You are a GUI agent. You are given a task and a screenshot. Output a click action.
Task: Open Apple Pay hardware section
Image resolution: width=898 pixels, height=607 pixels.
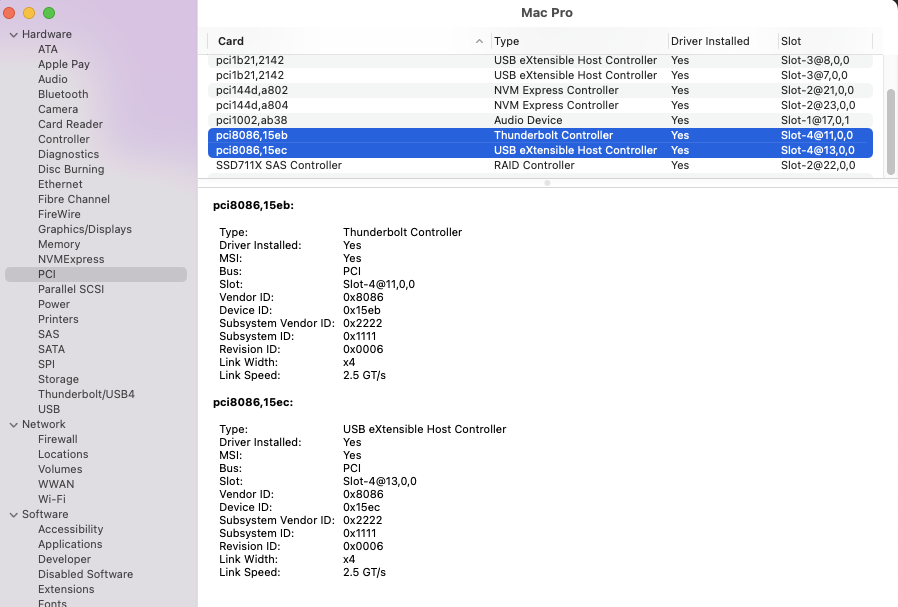click(x=64, y=64)
